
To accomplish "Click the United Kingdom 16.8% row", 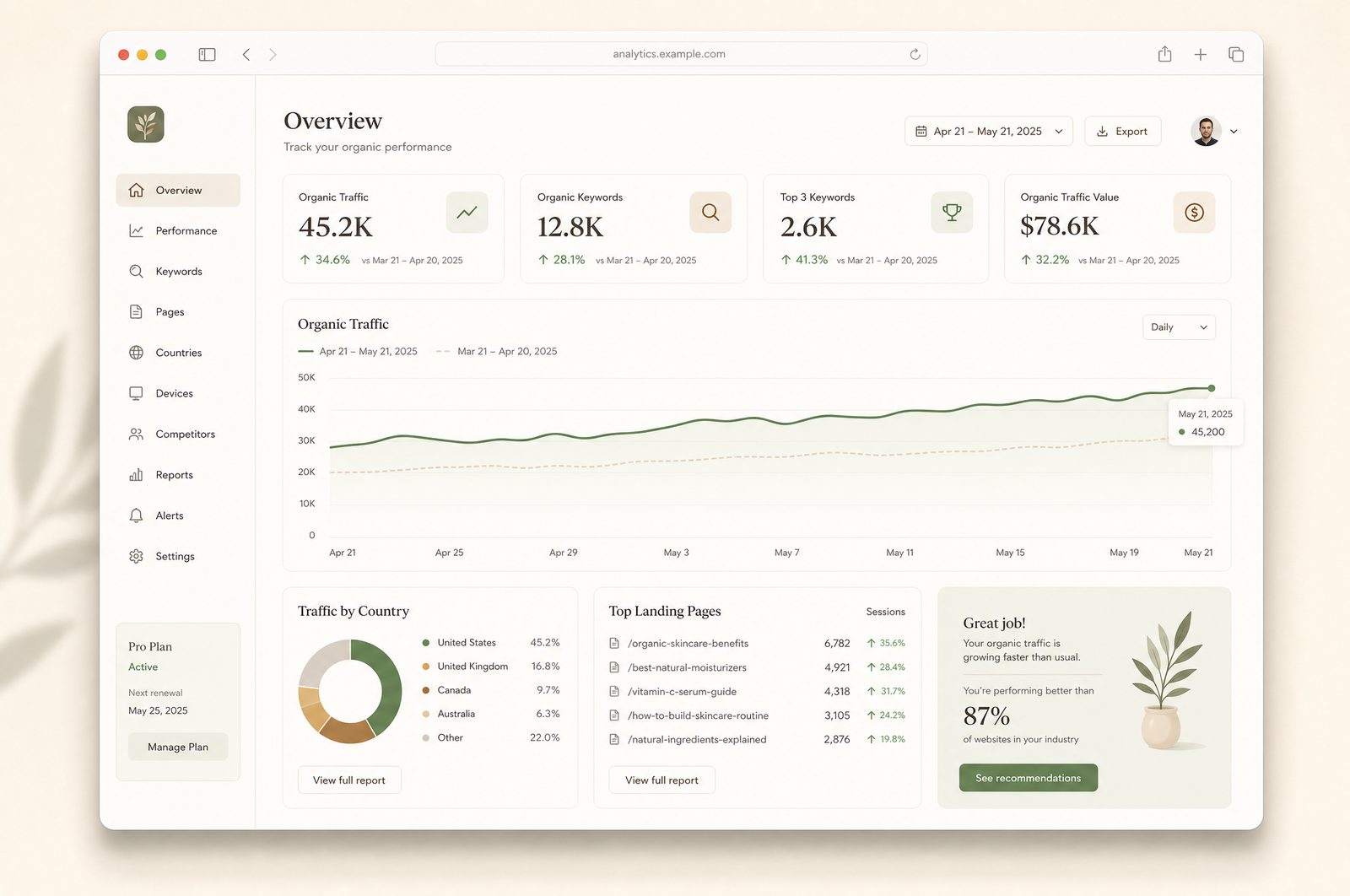I will click(491, 667).
